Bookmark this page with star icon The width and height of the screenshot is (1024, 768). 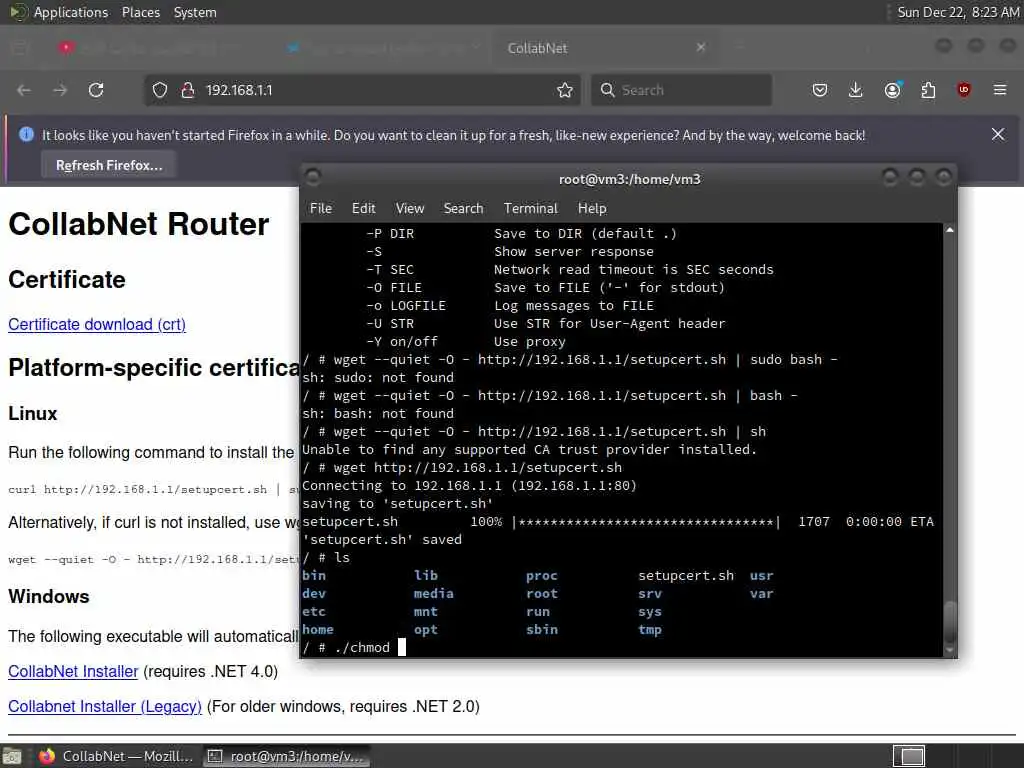[x=565, y=90]
